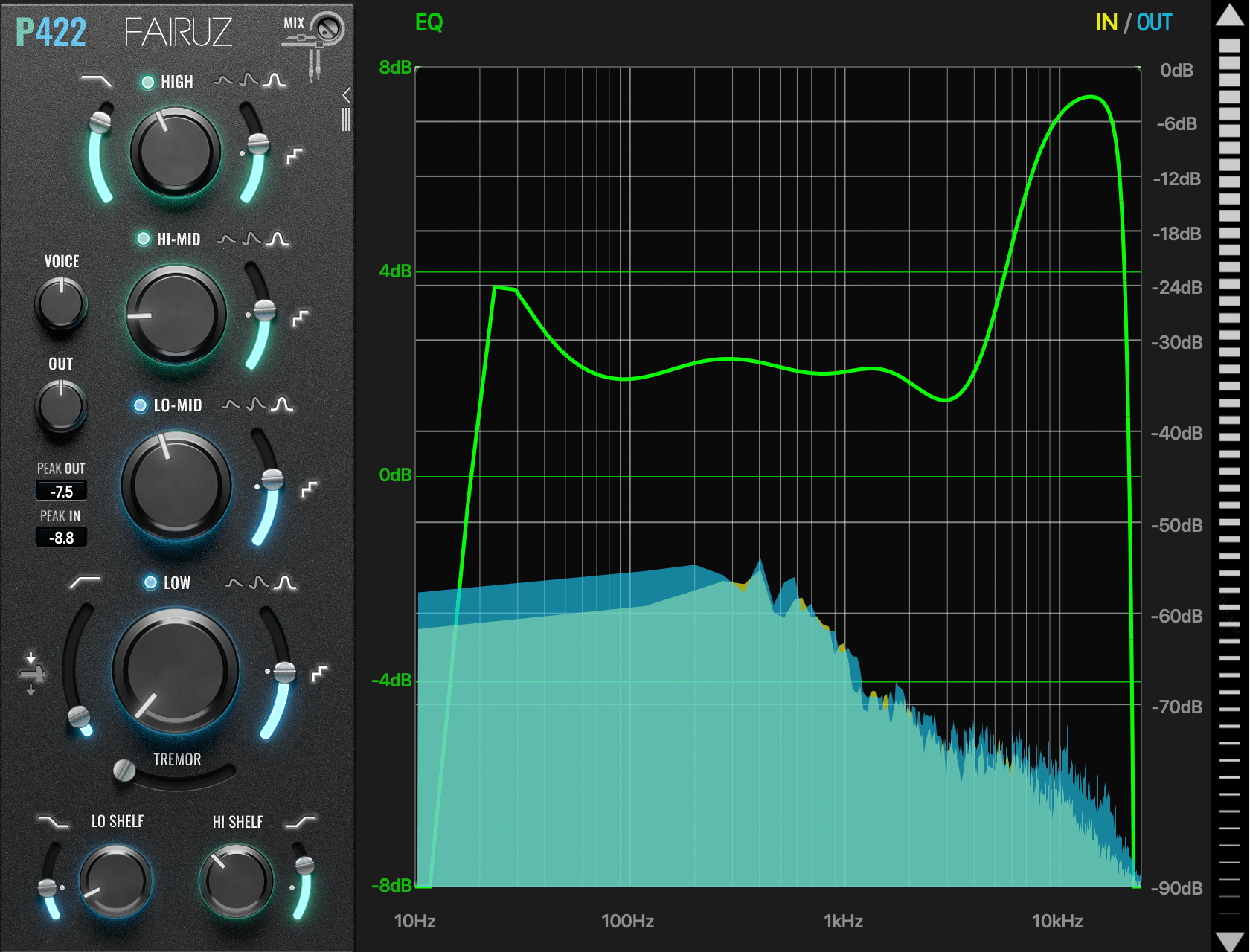This screenshot has width=1250, height=952.
Task: Collapse the EQ panel with chevron
Action: tap(346, 95)
